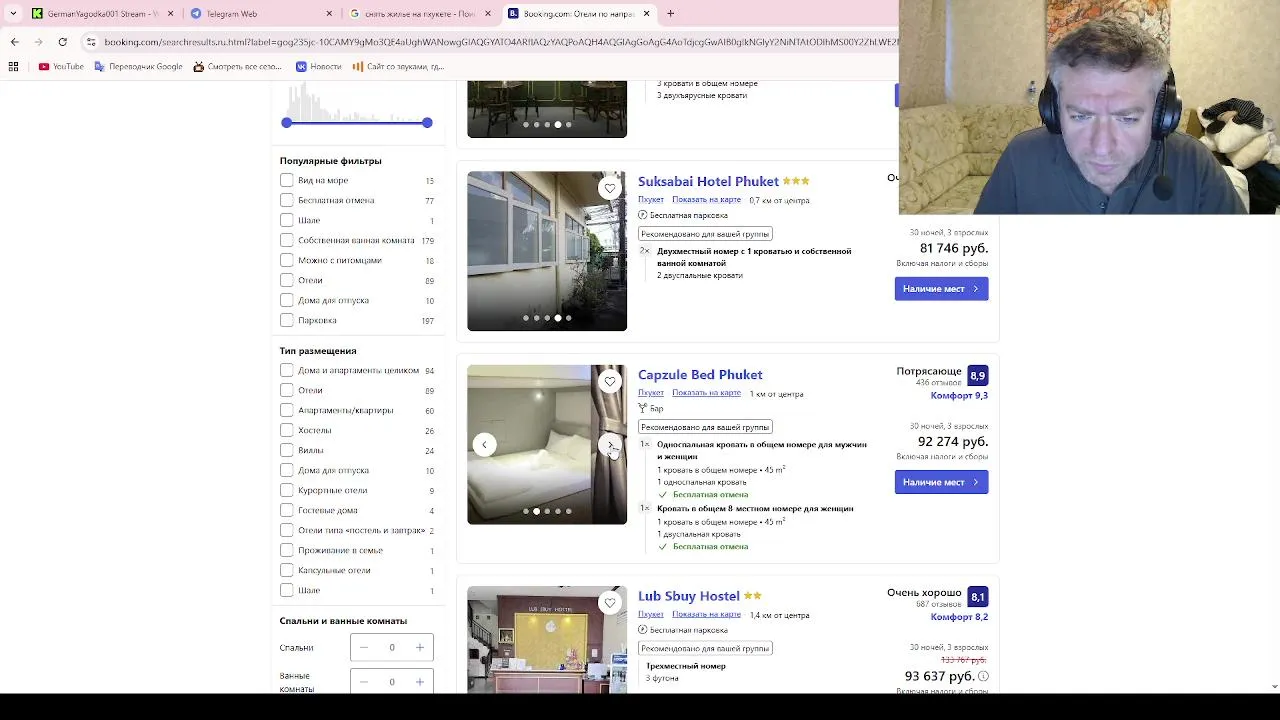
Task: Open the 8,1 rating badge for Lub Sbuy Hostel
Action: 977,597
